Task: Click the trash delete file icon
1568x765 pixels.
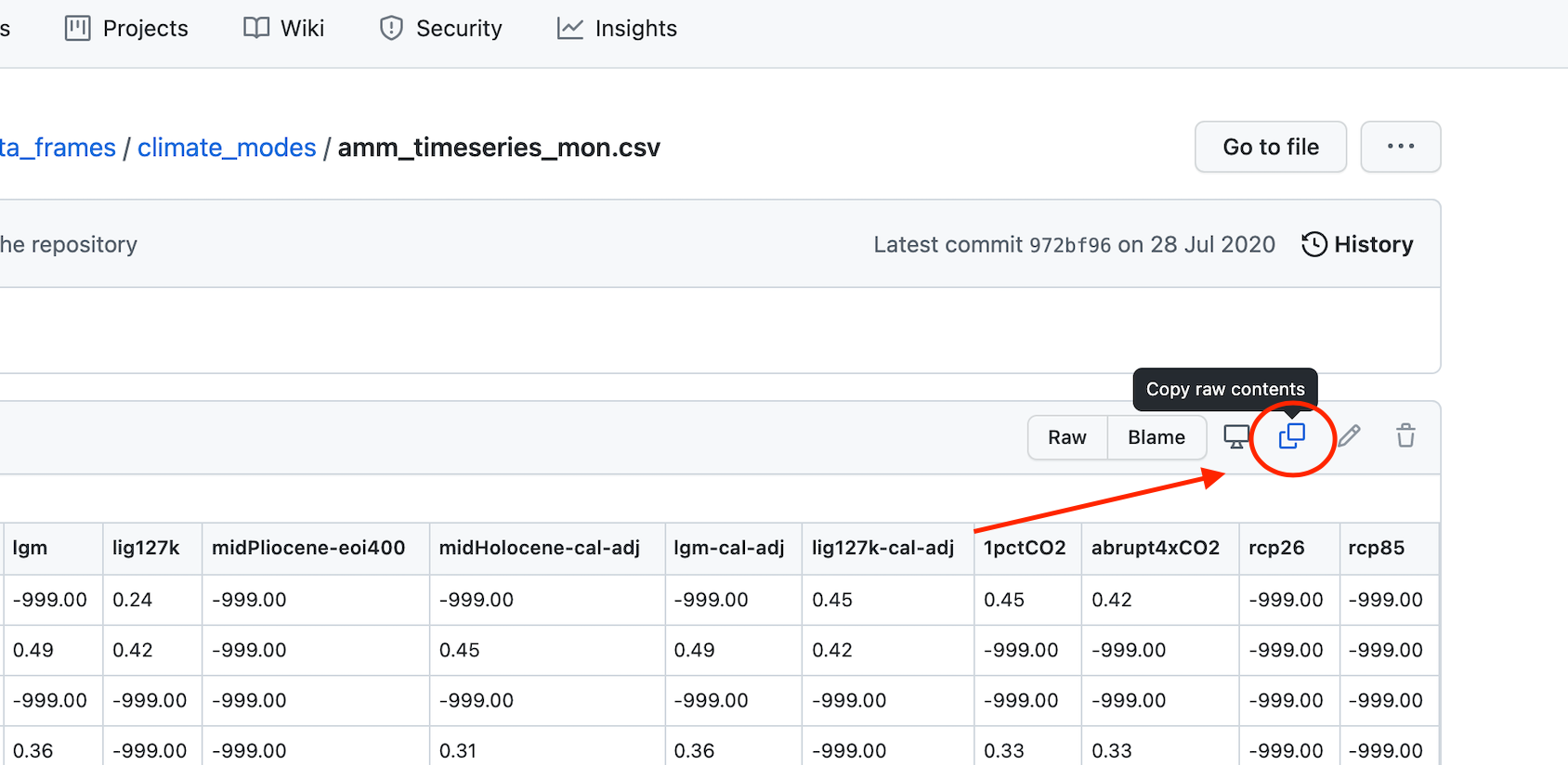Action: (x=1405, y=435)
